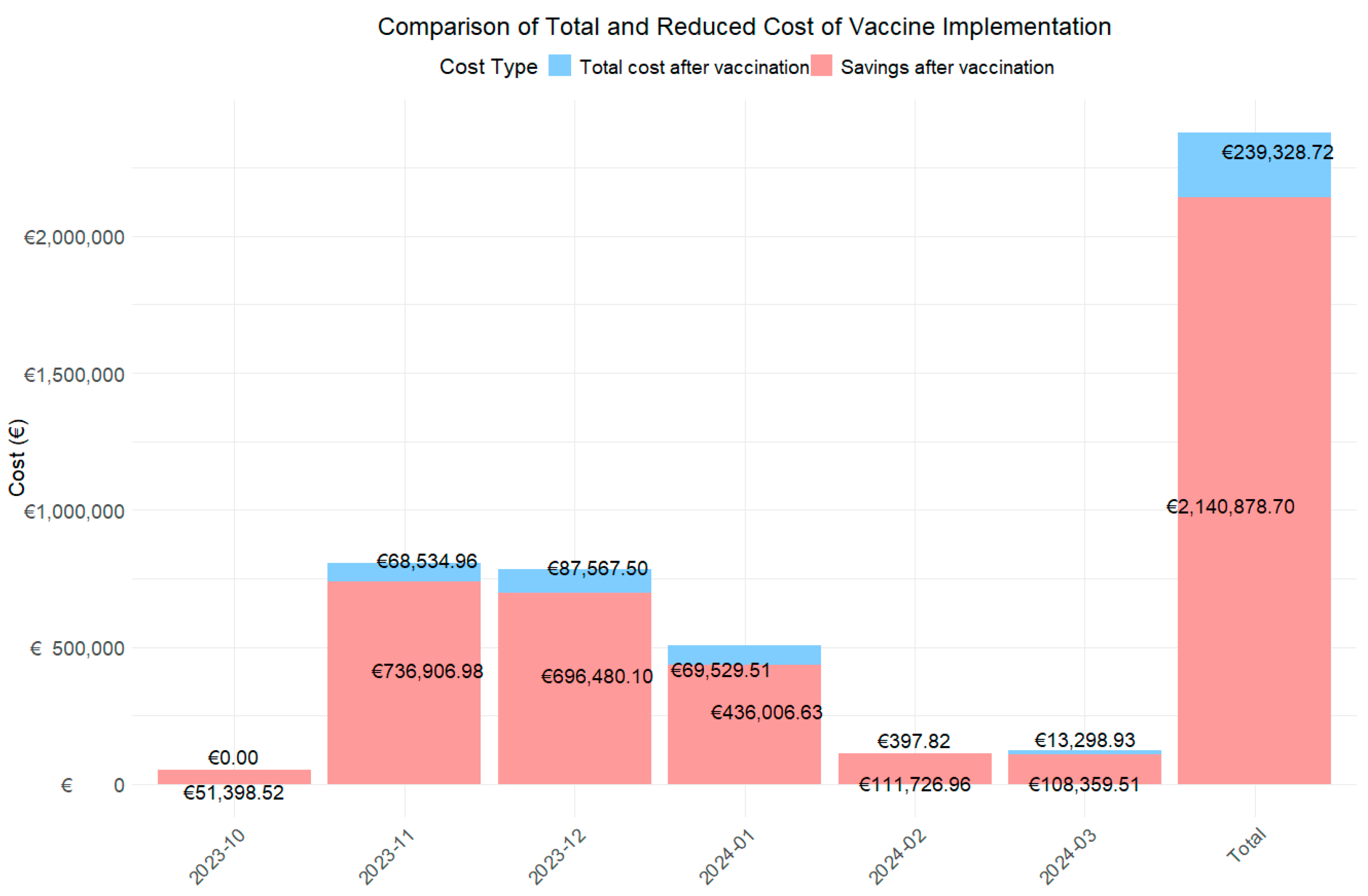Click the 2024-02 pink bar
1368x896 pixels.
pyautogui.click(x=914, y=764)
